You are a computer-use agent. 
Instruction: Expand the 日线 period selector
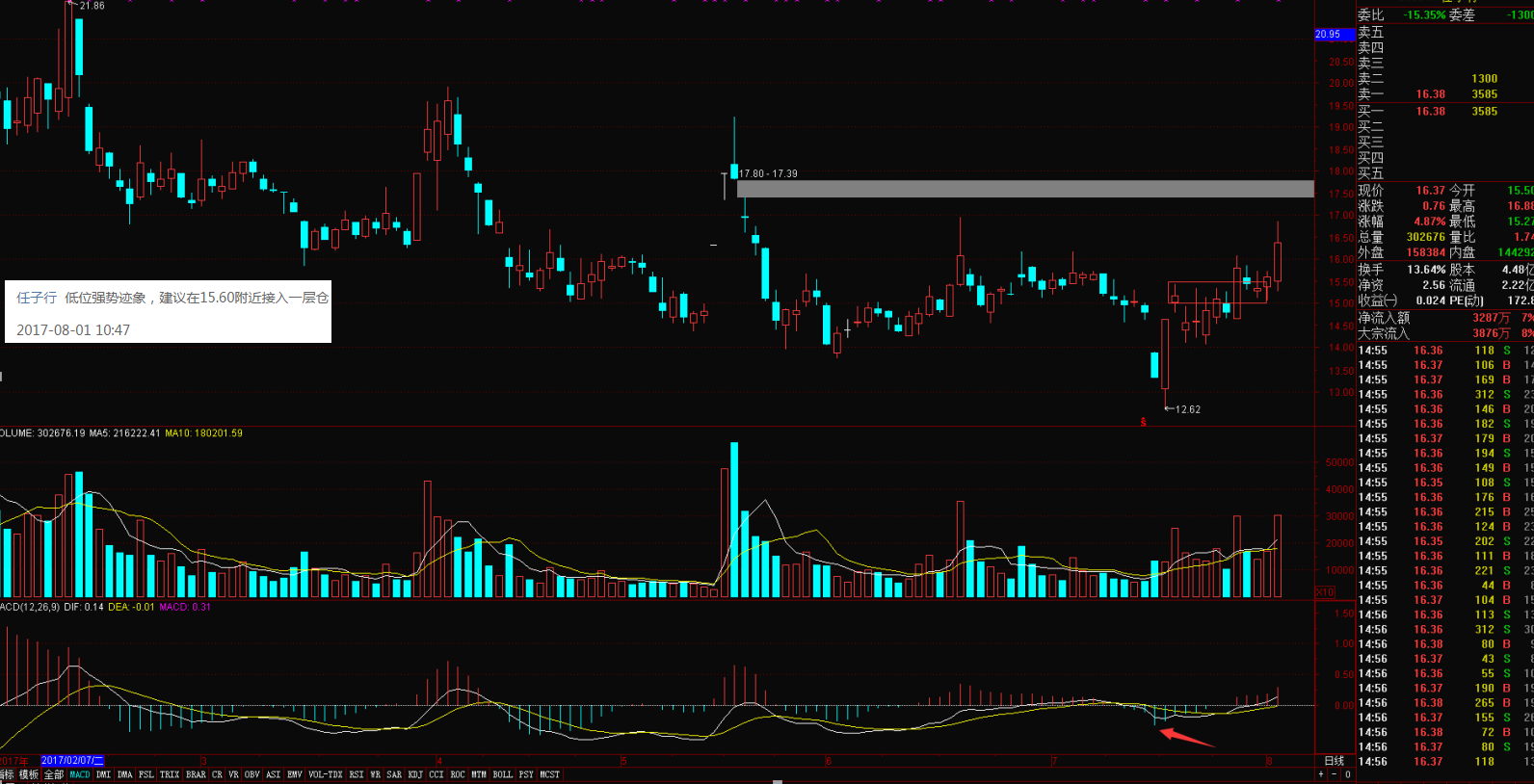click(1334, 761)
